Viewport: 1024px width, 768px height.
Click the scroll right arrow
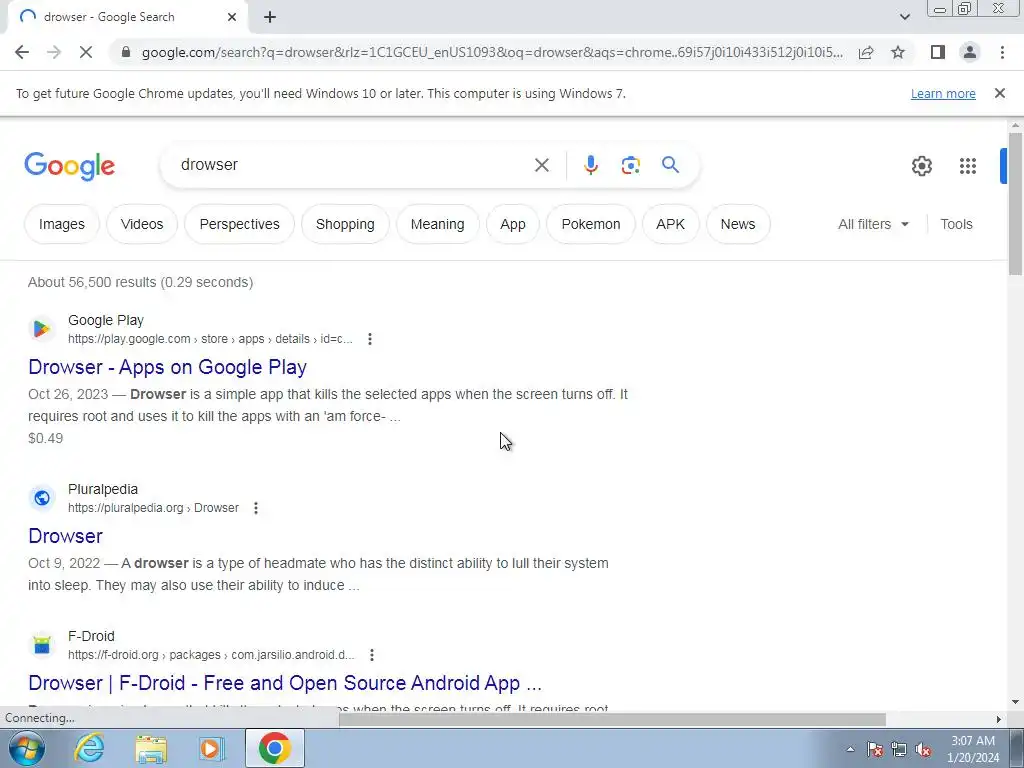[x=998, y=719]
